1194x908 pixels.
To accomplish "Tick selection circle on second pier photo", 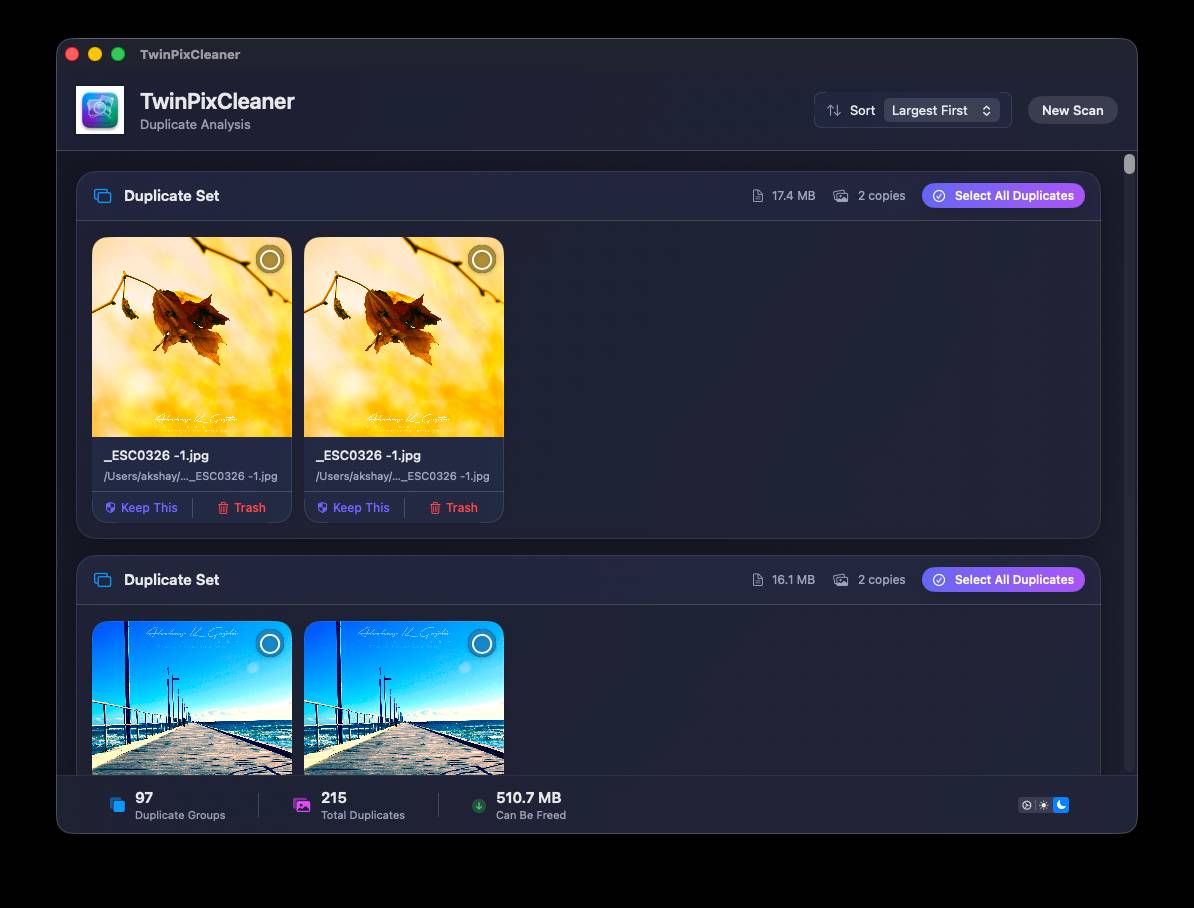I will click(481, 644).
